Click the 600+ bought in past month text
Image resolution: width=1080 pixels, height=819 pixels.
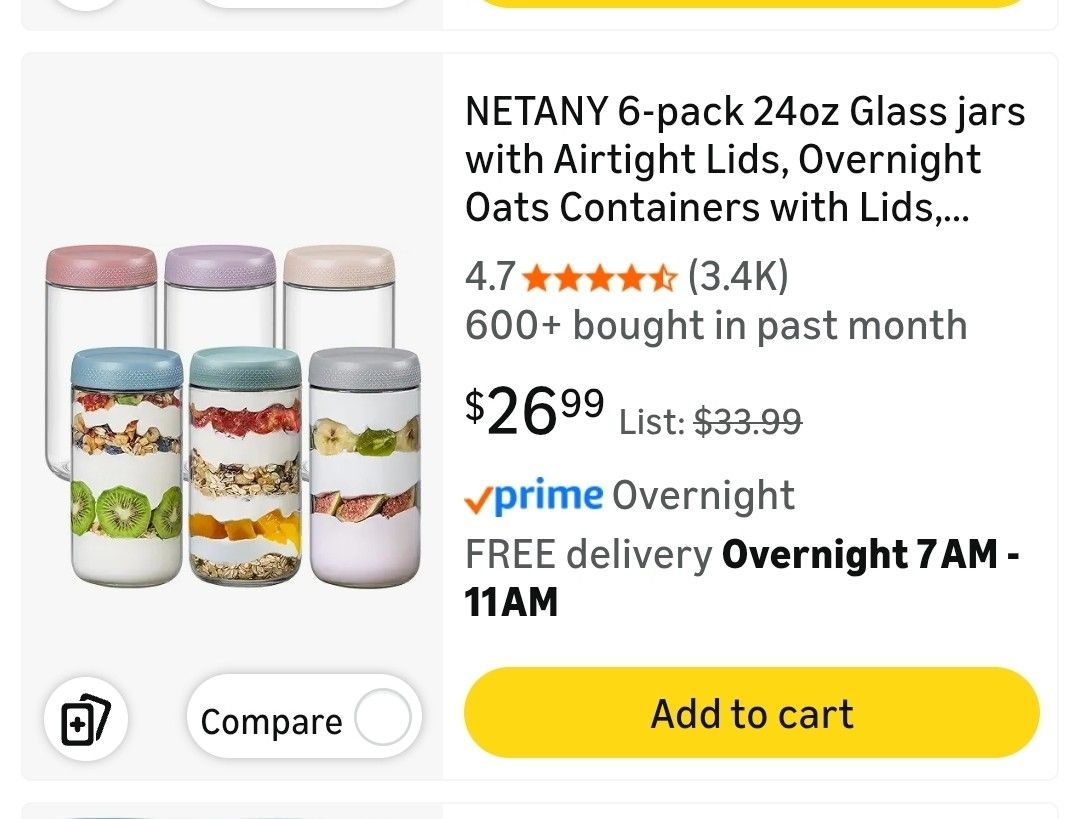click(x=716, y=326)
